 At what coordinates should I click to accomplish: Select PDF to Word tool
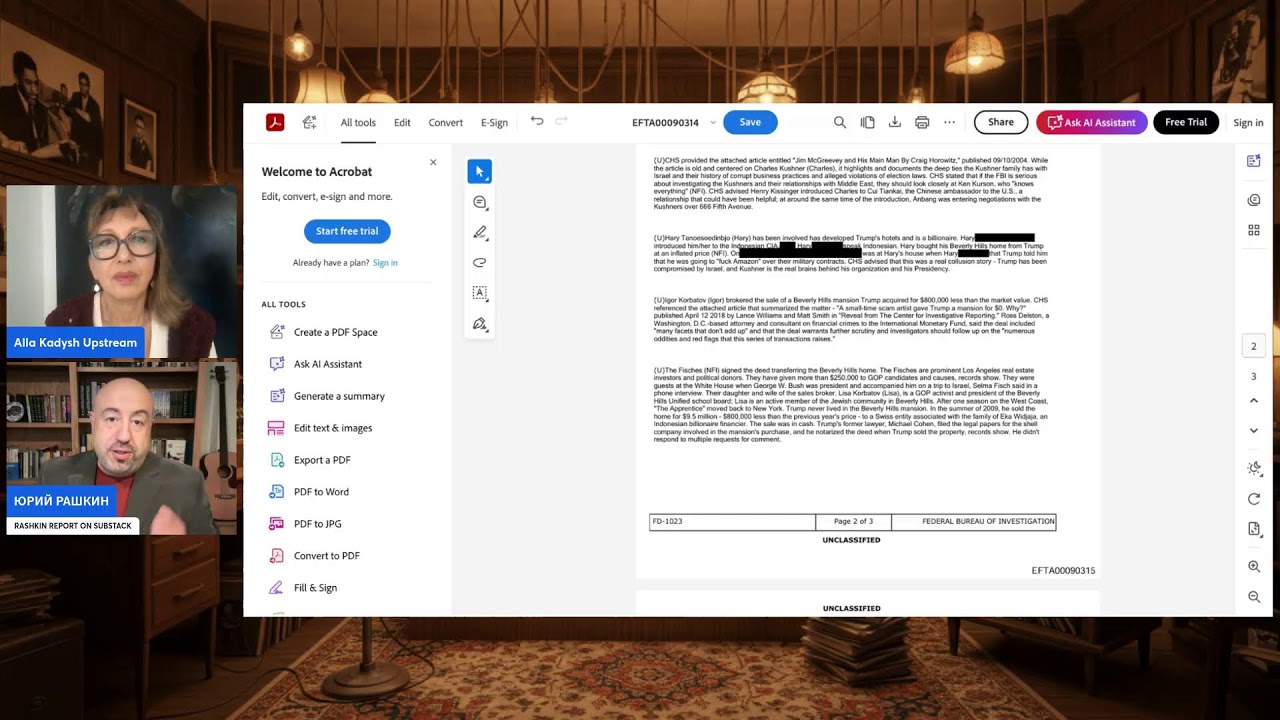coord(321,492)
